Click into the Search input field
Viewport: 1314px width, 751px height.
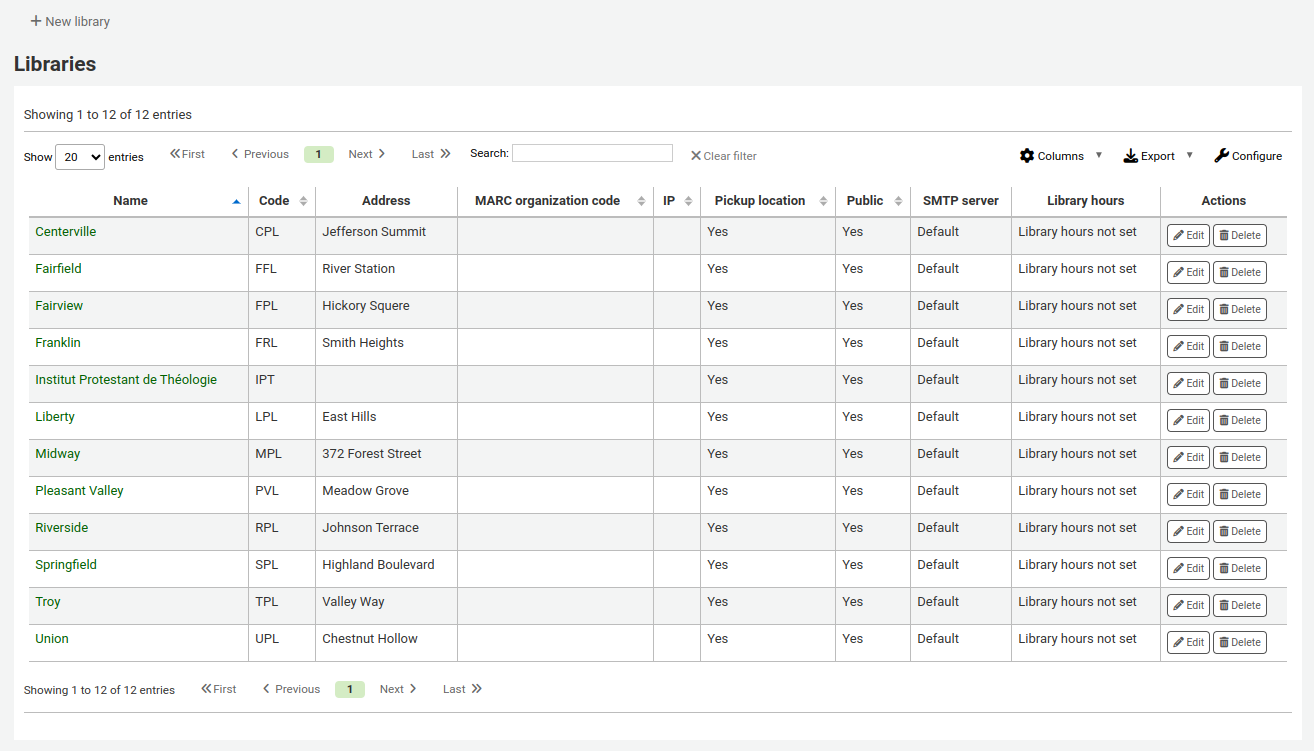click(x=592, y=153)
